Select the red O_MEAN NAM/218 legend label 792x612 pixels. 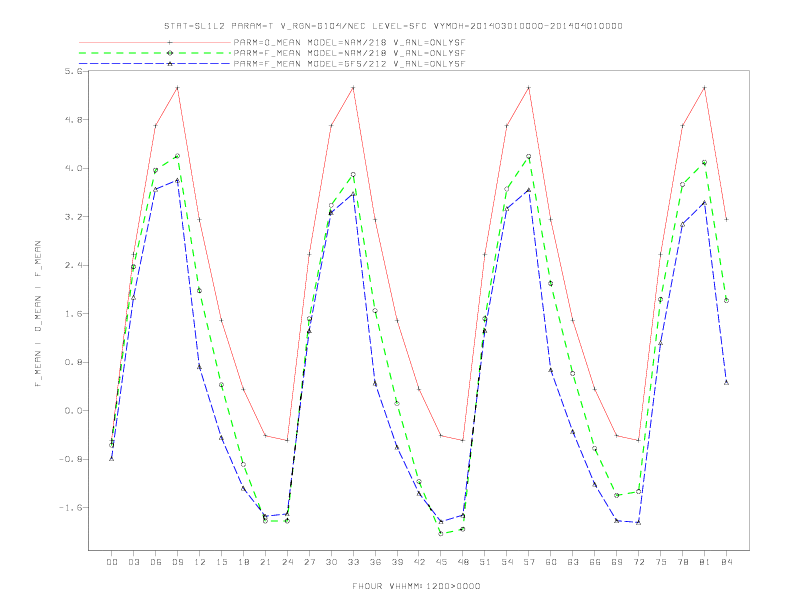[349, 42]
